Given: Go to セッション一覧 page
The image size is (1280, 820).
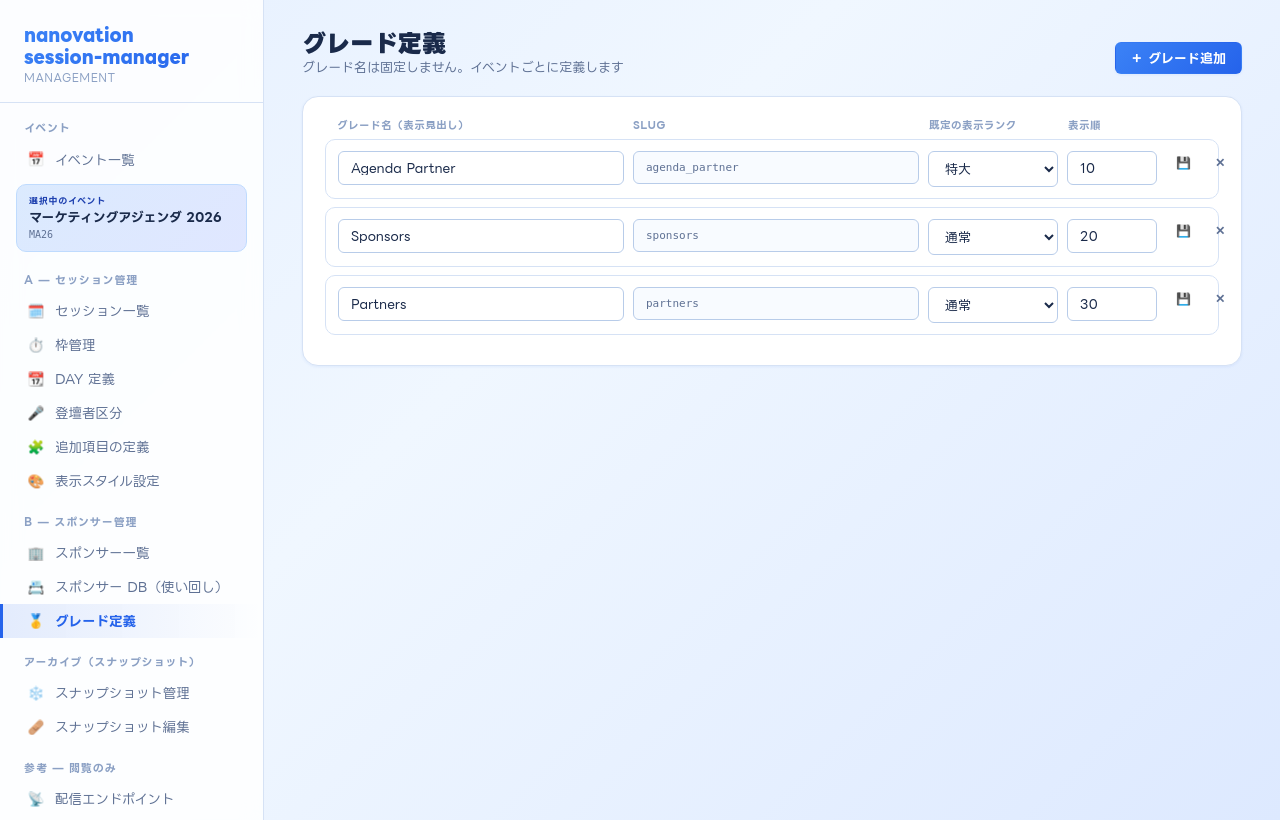Looking at the screenshot, I should 132,311.
